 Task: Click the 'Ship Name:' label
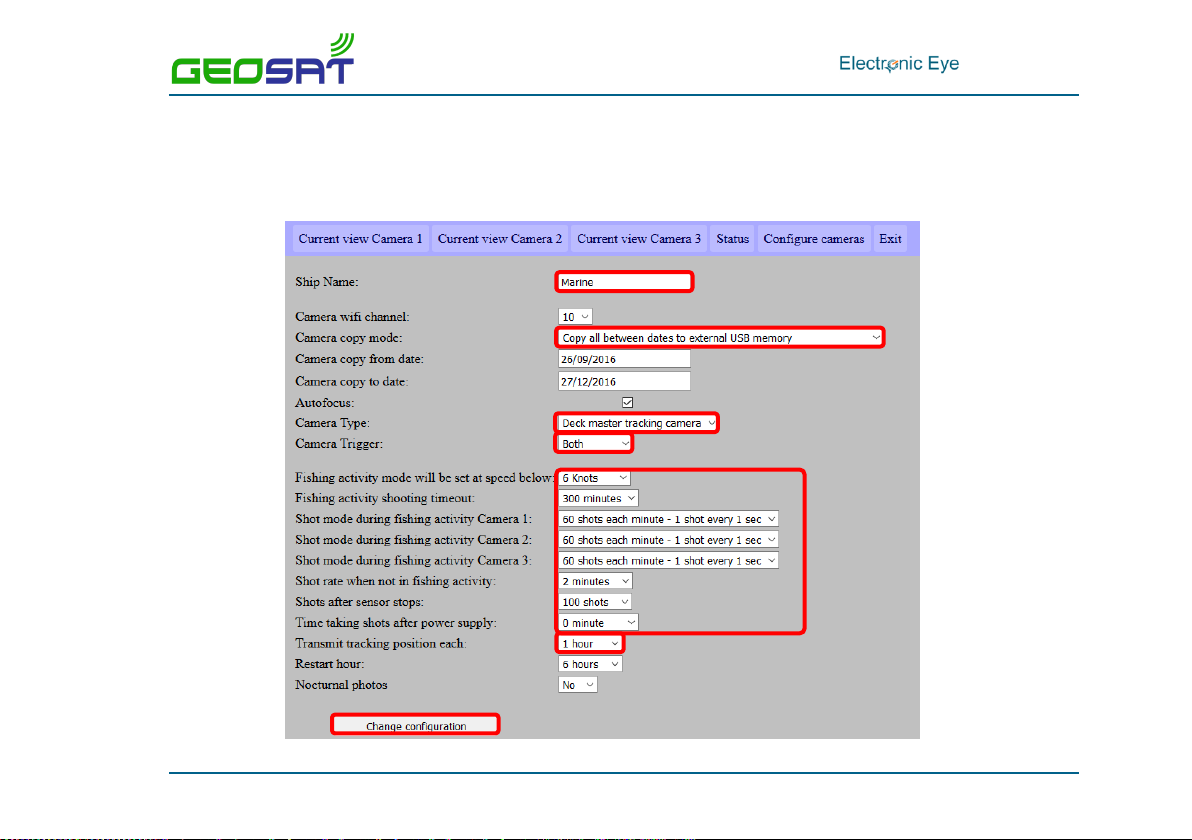[327, 282]
